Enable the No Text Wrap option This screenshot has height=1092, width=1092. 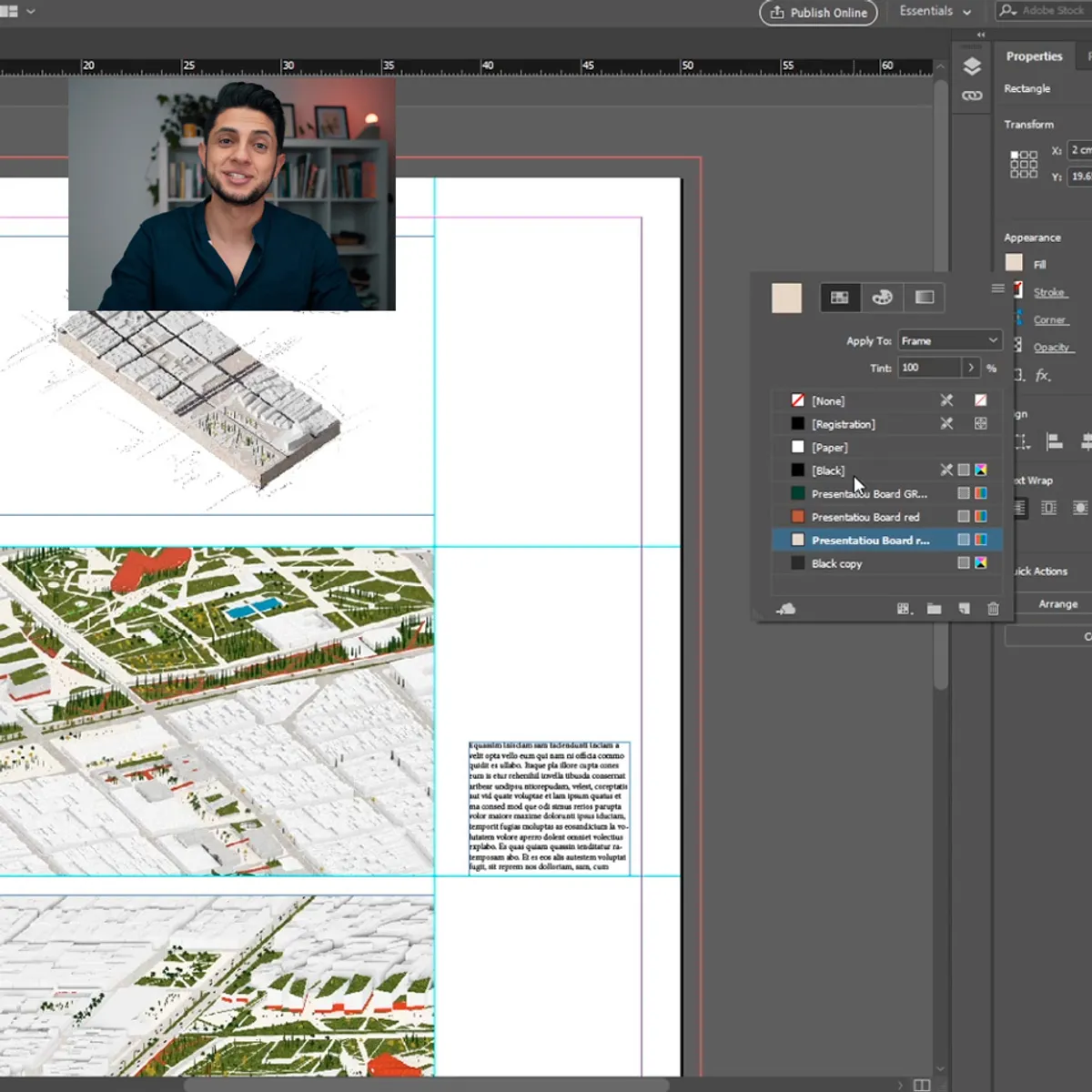tap(1021, 507)
